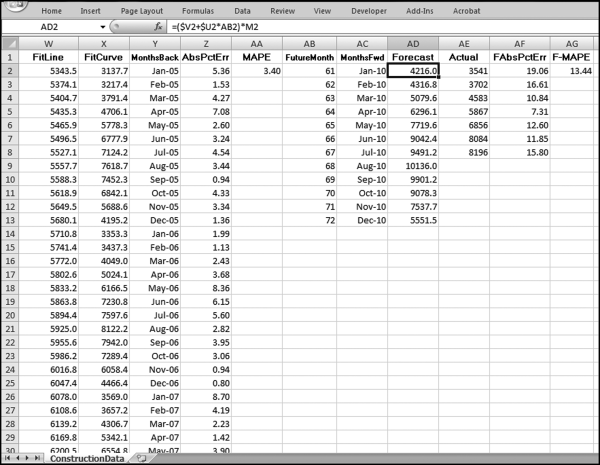This screenshot has width=600, height=465.
Task: Click the FitLine header cell
Action: 49,57
